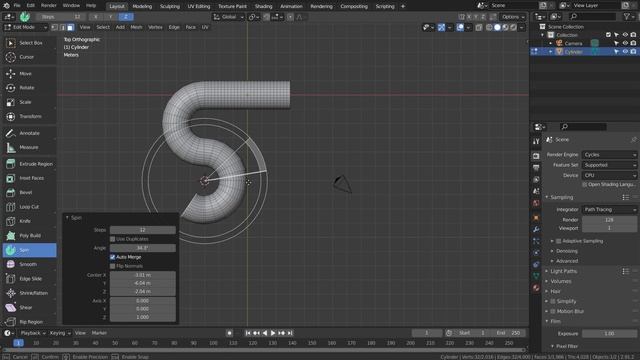Open Playback menu in timeline
The width and height of the screenshot is (640, 360).
(33, 333)
